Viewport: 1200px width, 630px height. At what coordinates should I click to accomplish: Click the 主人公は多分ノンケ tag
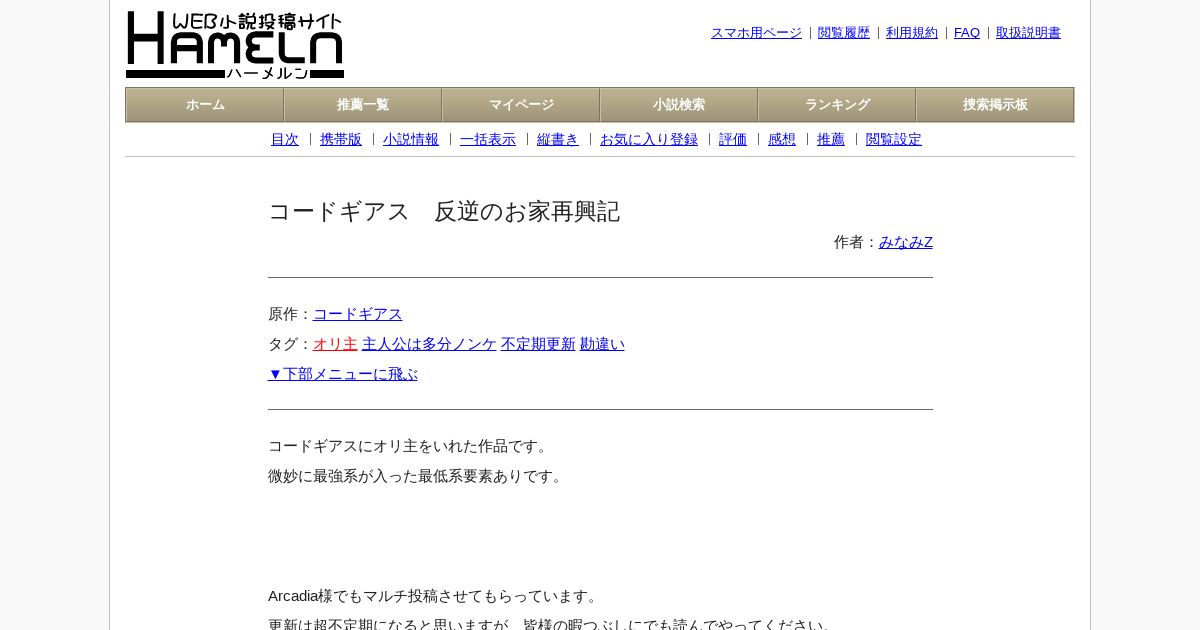pos(429,344)
